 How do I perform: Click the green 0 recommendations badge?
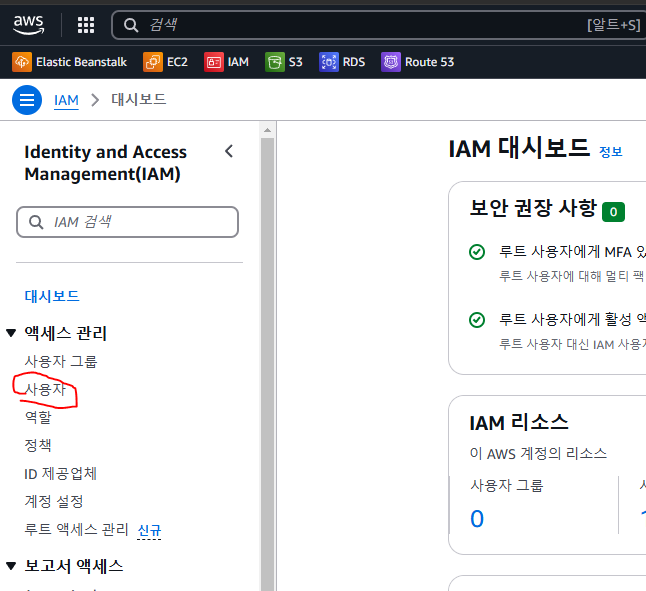click(x=613, y=212)
